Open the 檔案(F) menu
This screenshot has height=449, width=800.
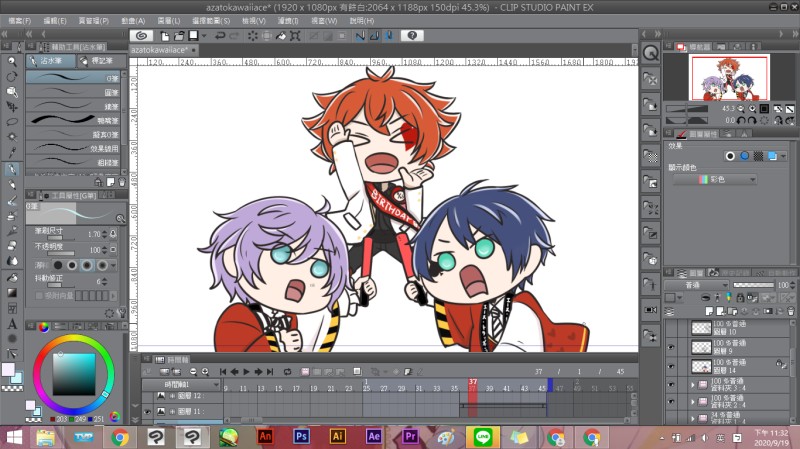click(x=20, y=21)
